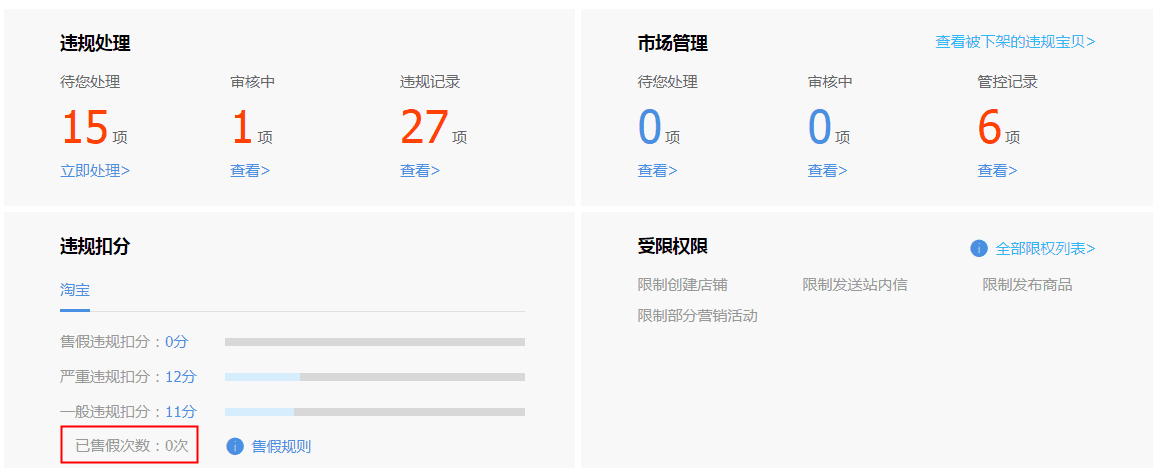Click the 违规扣分 heading
The image size is (1160, 469).
[95, 246]
